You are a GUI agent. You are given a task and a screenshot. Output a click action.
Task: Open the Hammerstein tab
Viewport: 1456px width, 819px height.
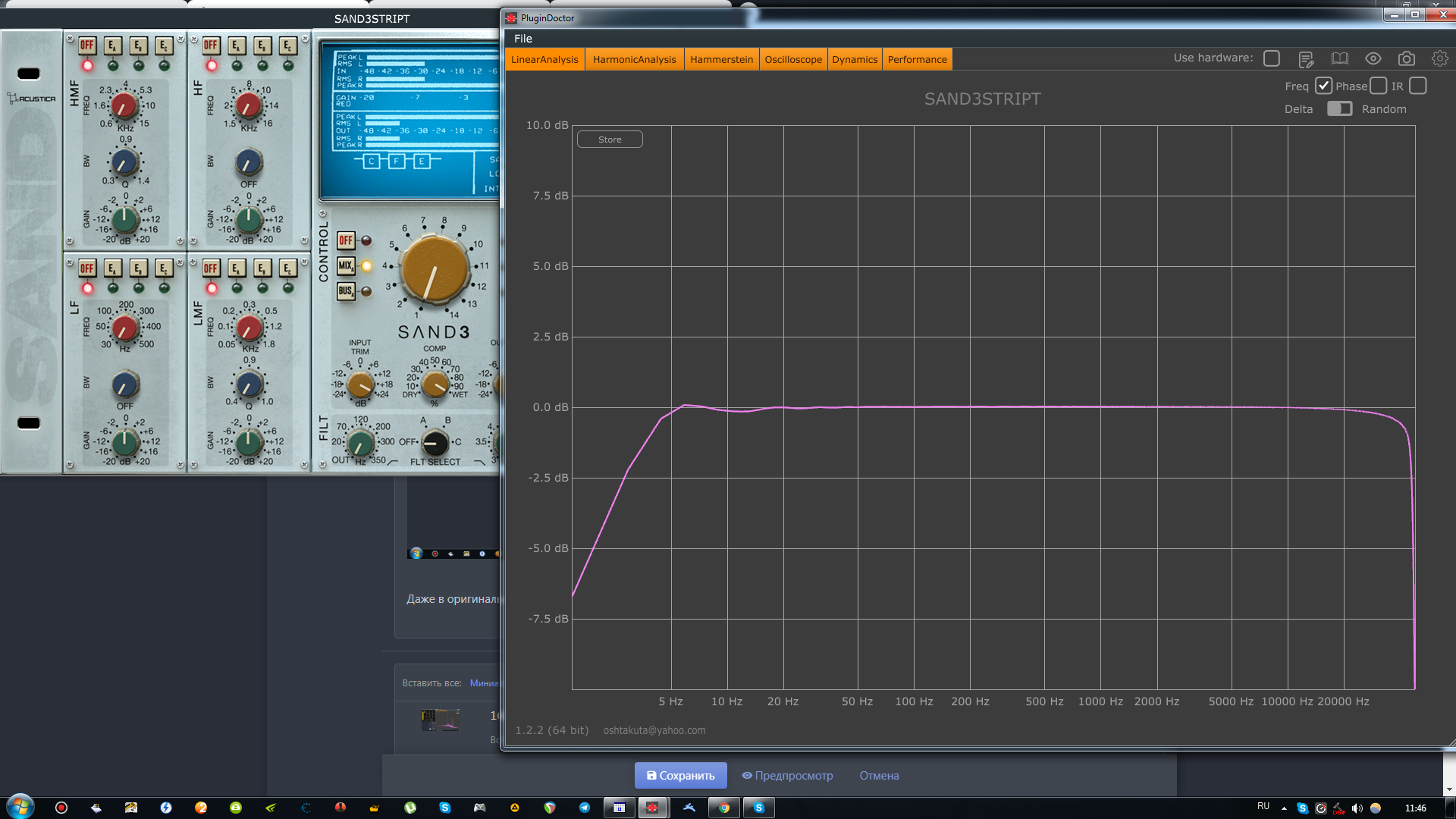721,59
